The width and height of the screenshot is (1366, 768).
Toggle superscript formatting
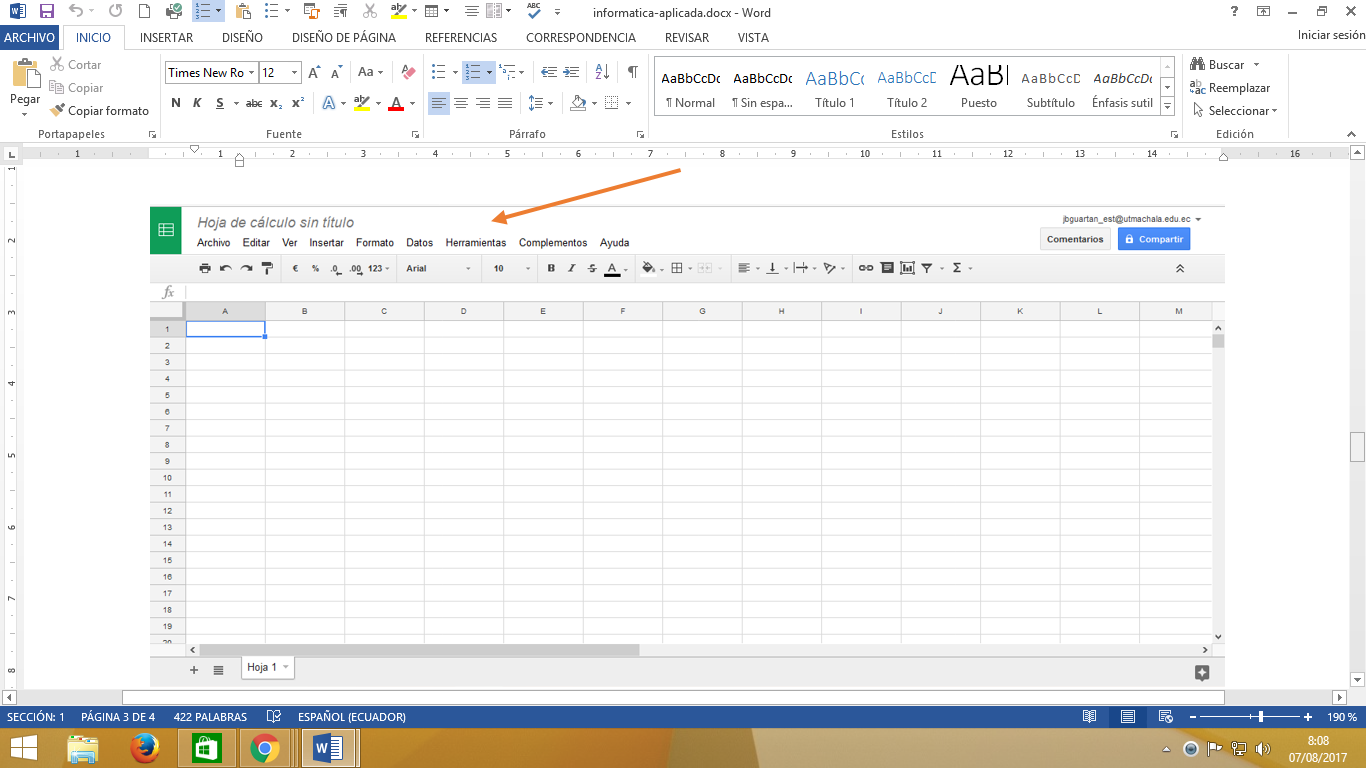(x=297, y=103)
